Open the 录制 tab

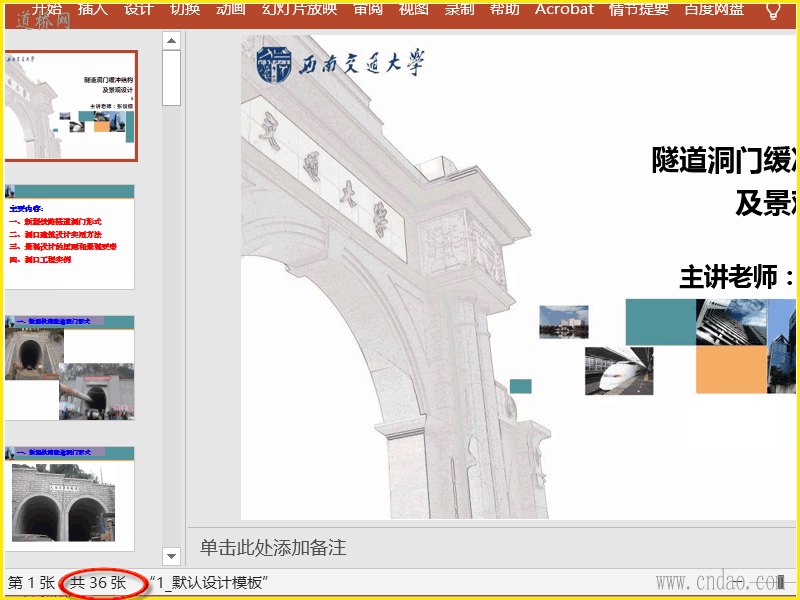pyautogui.click(x=459, y=9)
